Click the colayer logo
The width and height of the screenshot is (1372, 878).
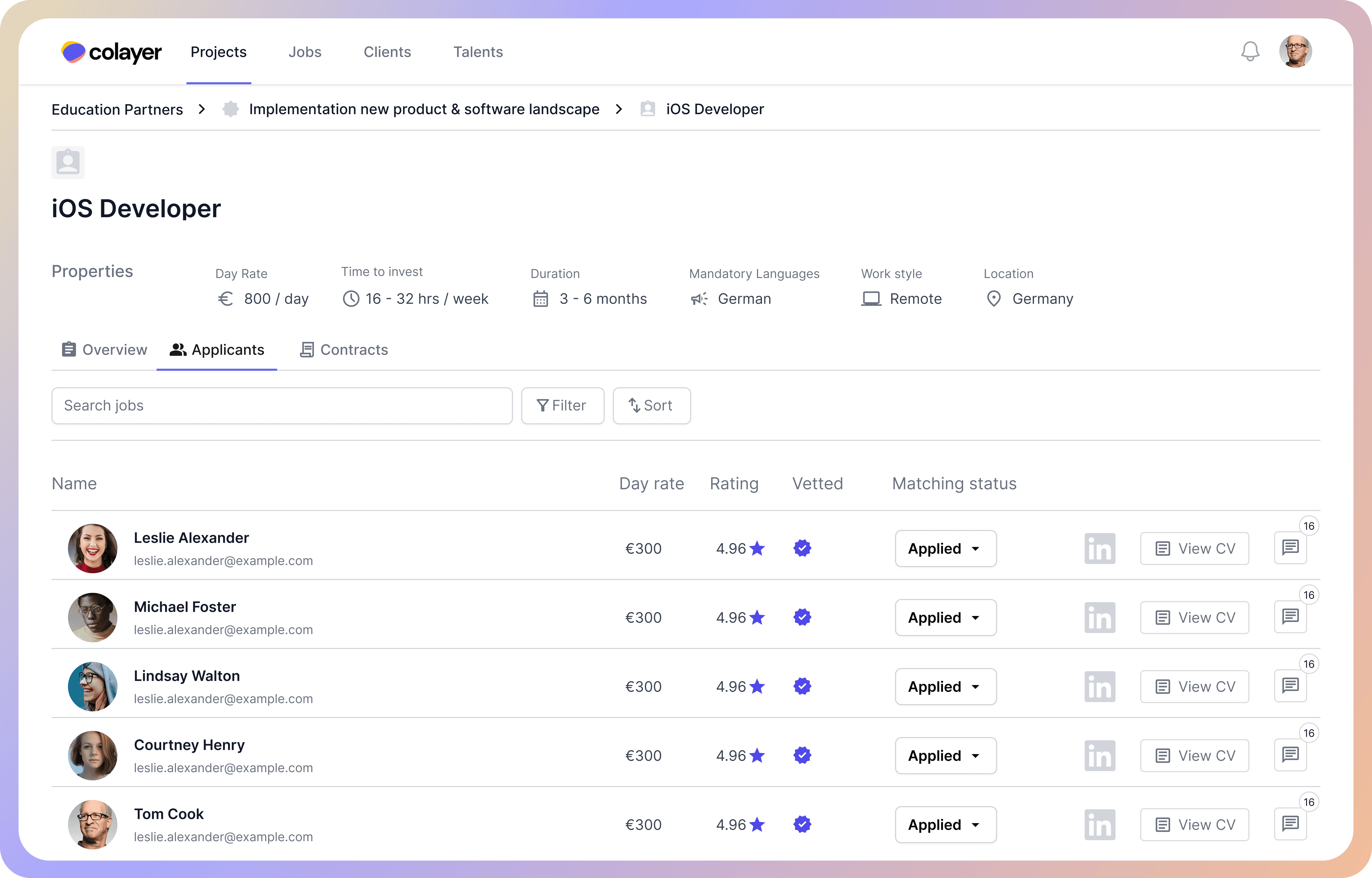tap(112, 52)
